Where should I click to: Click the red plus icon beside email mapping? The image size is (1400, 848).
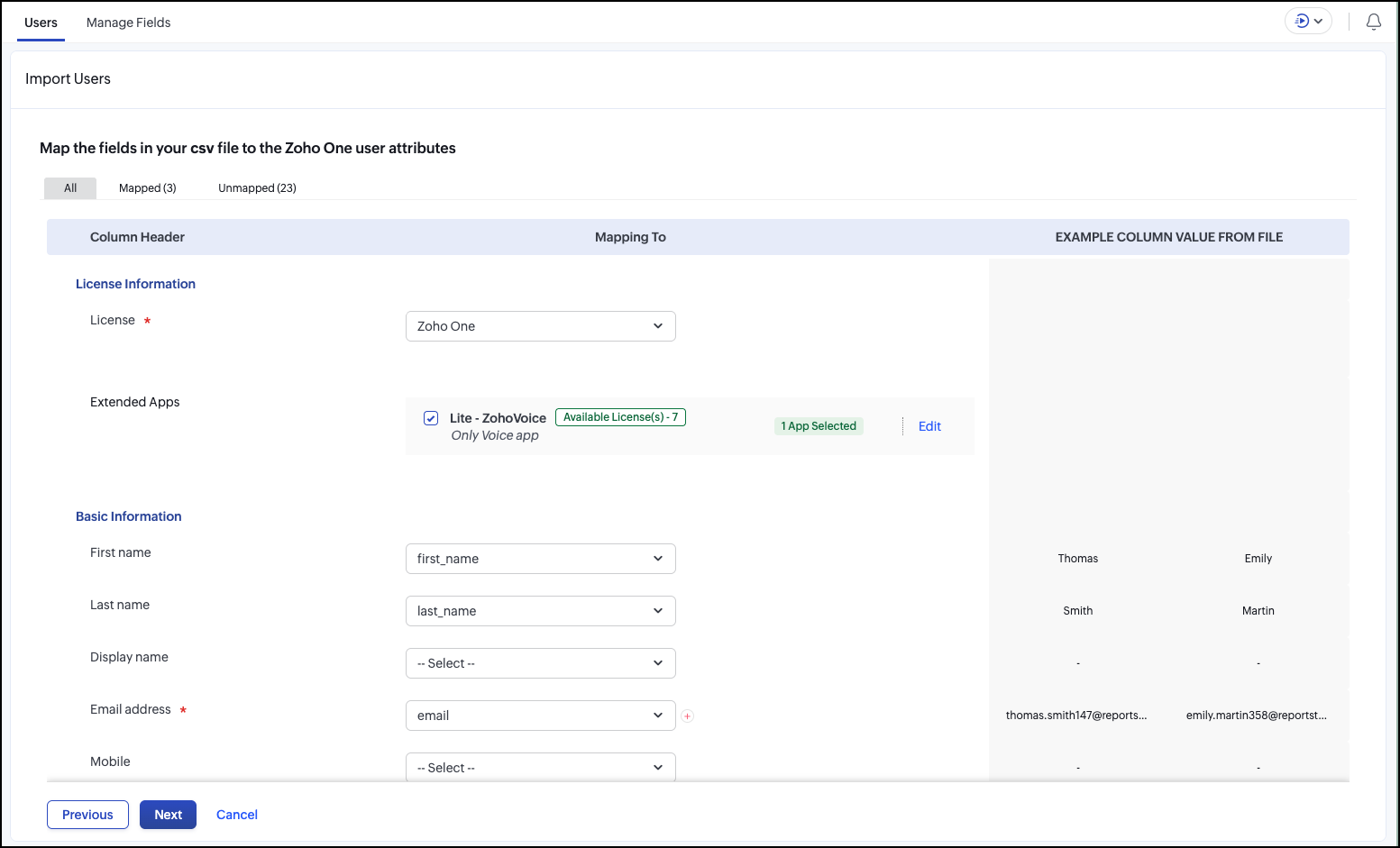(x=687, y=716)
